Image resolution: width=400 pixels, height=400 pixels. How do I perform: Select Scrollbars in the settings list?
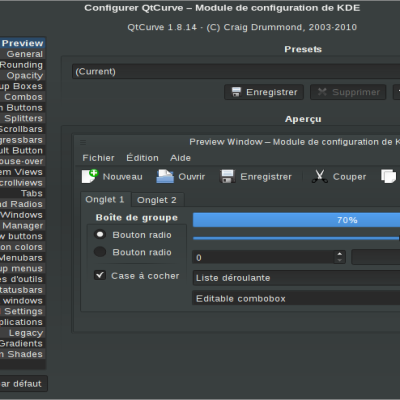22,129
